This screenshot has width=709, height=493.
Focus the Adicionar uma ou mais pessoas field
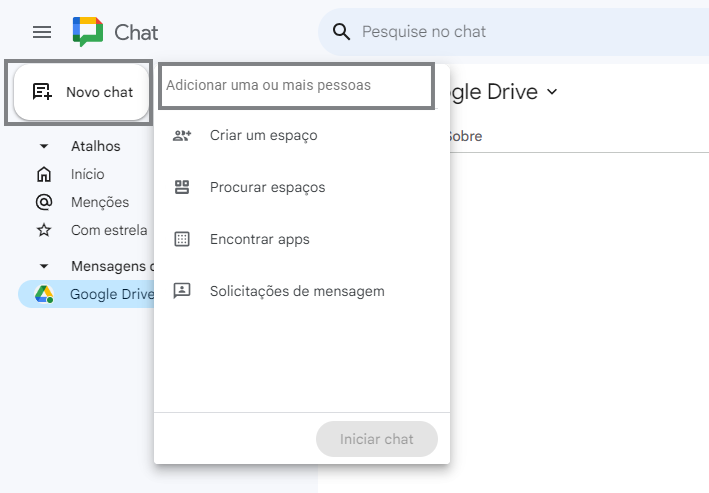tap(297, 86)
